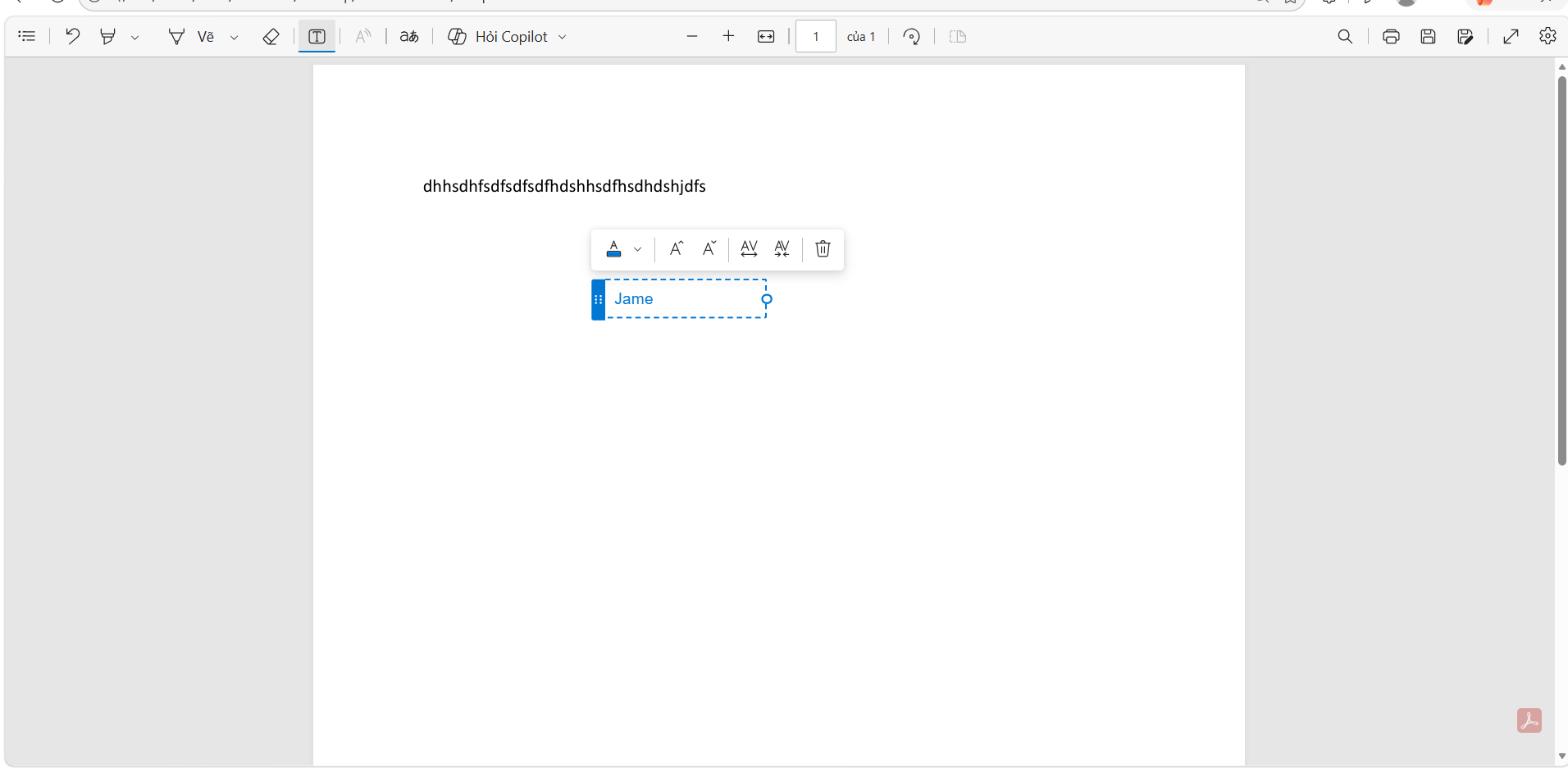Click the vertical scrollbar thumb

(1561, 270)
